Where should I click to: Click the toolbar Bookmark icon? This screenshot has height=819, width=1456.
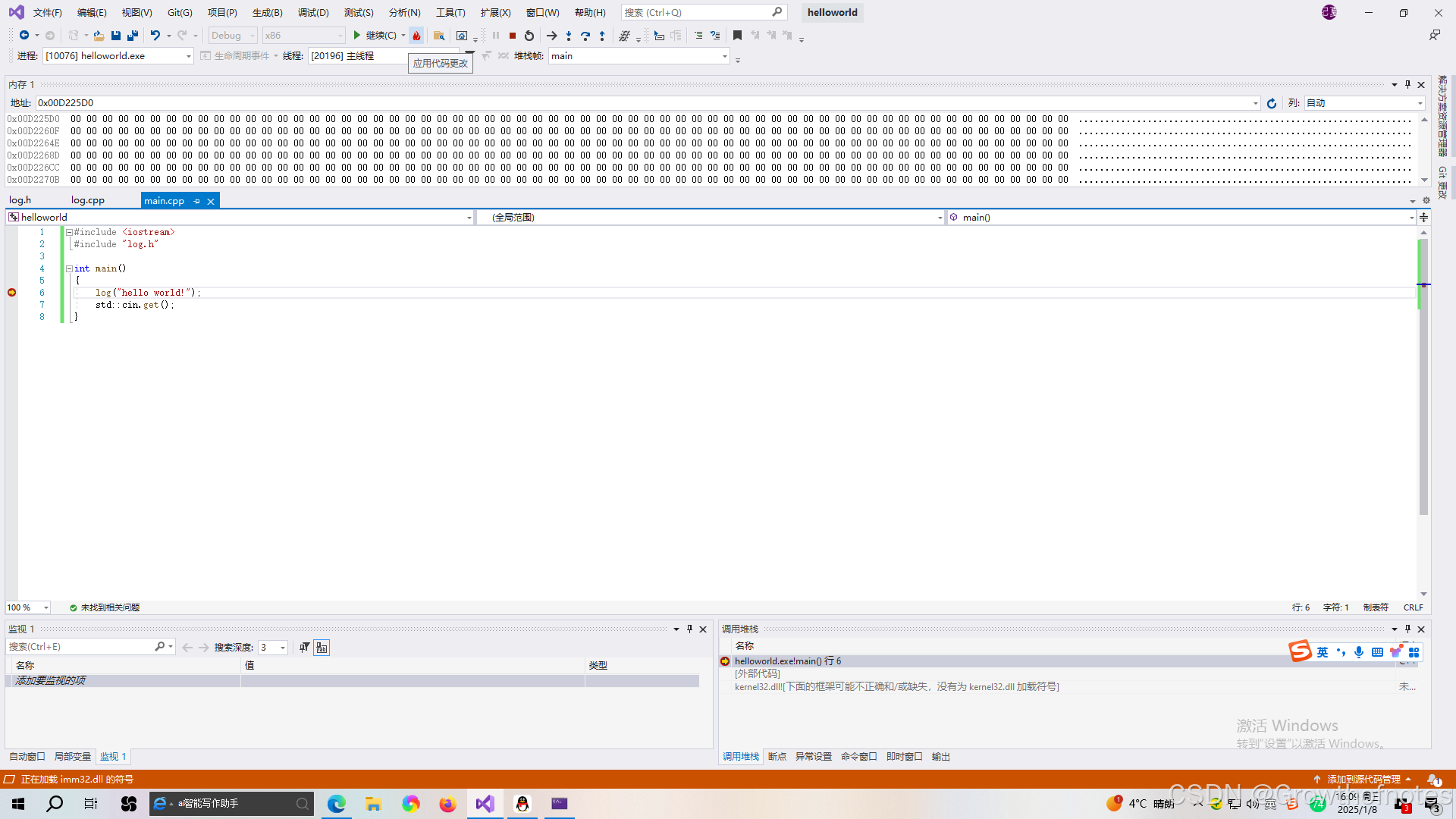[737, 36]
